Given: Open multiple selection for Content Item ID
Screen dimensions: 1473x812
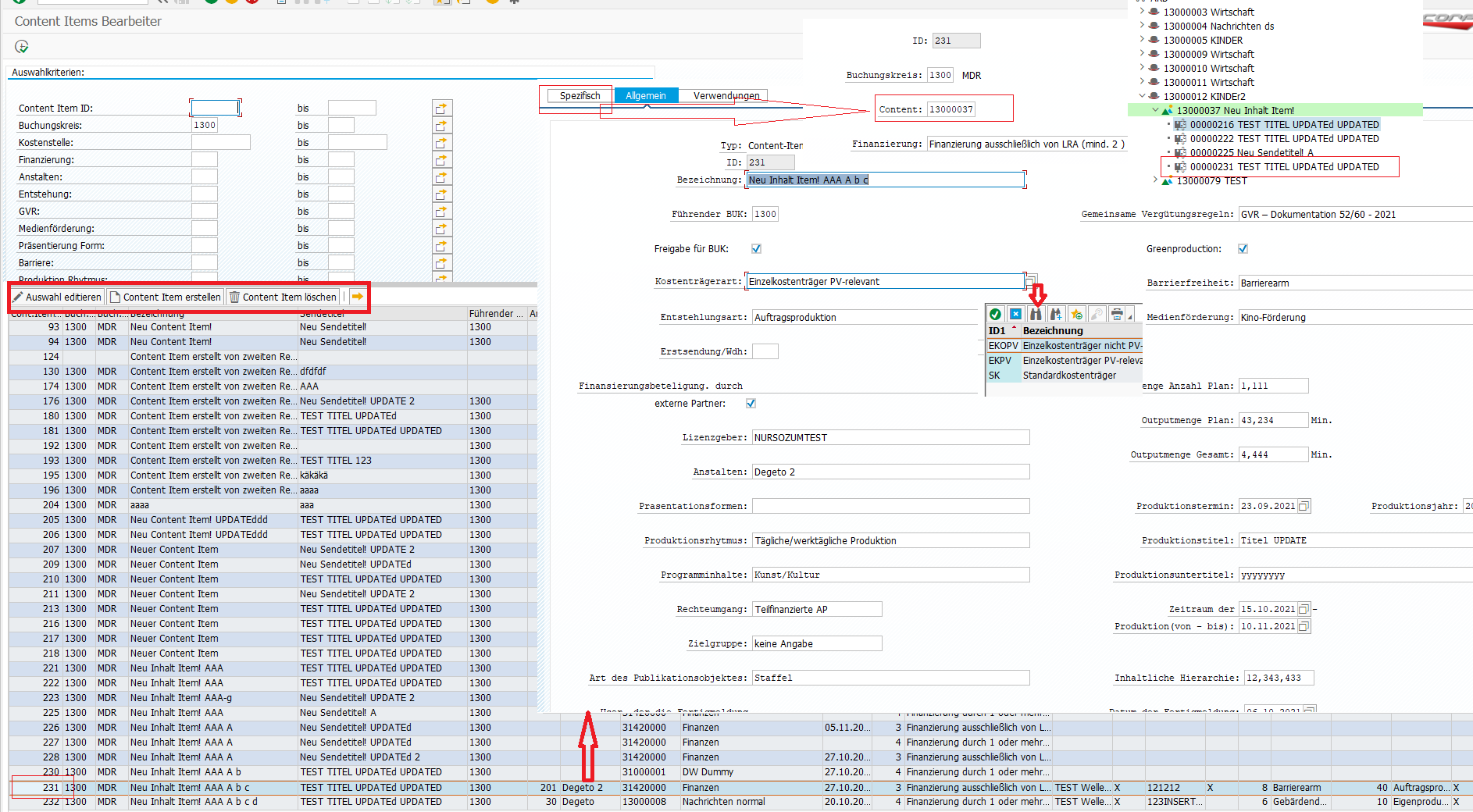Looking at the screenshot, I should [441, 109].
